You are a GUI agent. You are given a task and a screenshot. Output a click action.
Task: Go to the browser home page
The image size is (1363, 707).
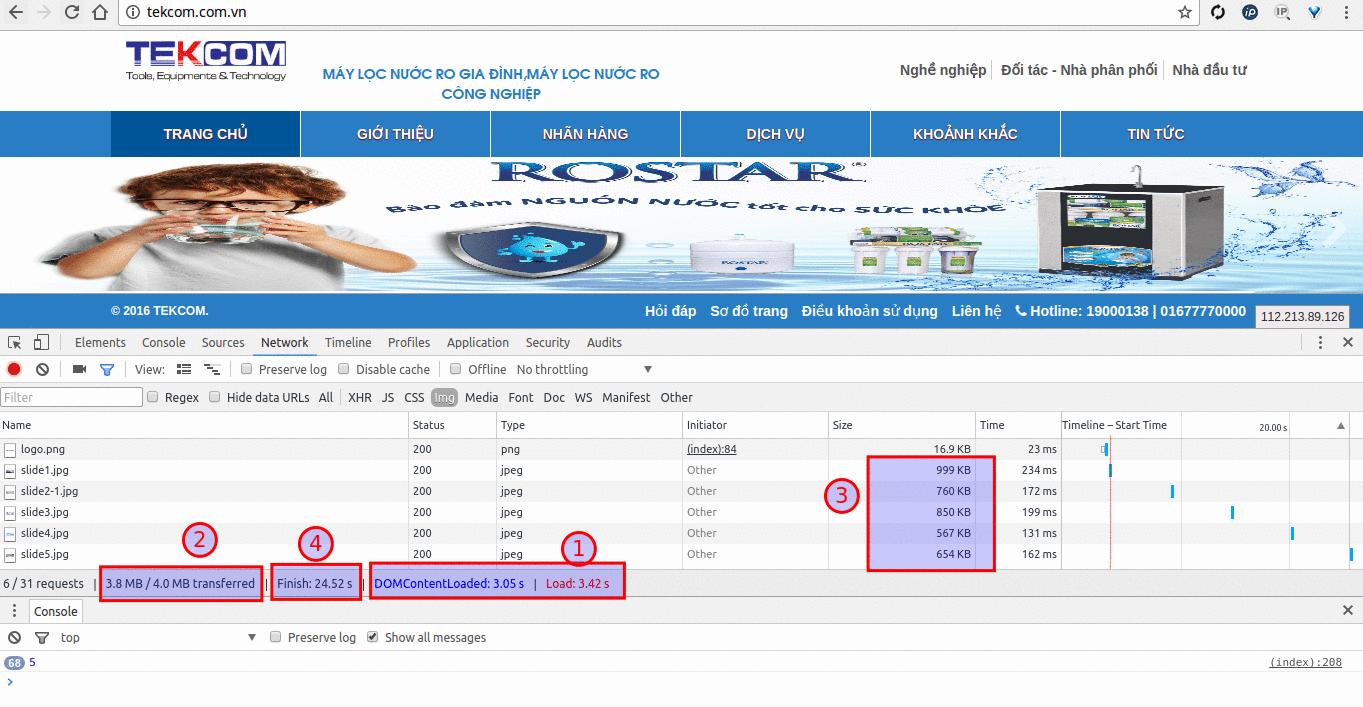click(99, 13)
